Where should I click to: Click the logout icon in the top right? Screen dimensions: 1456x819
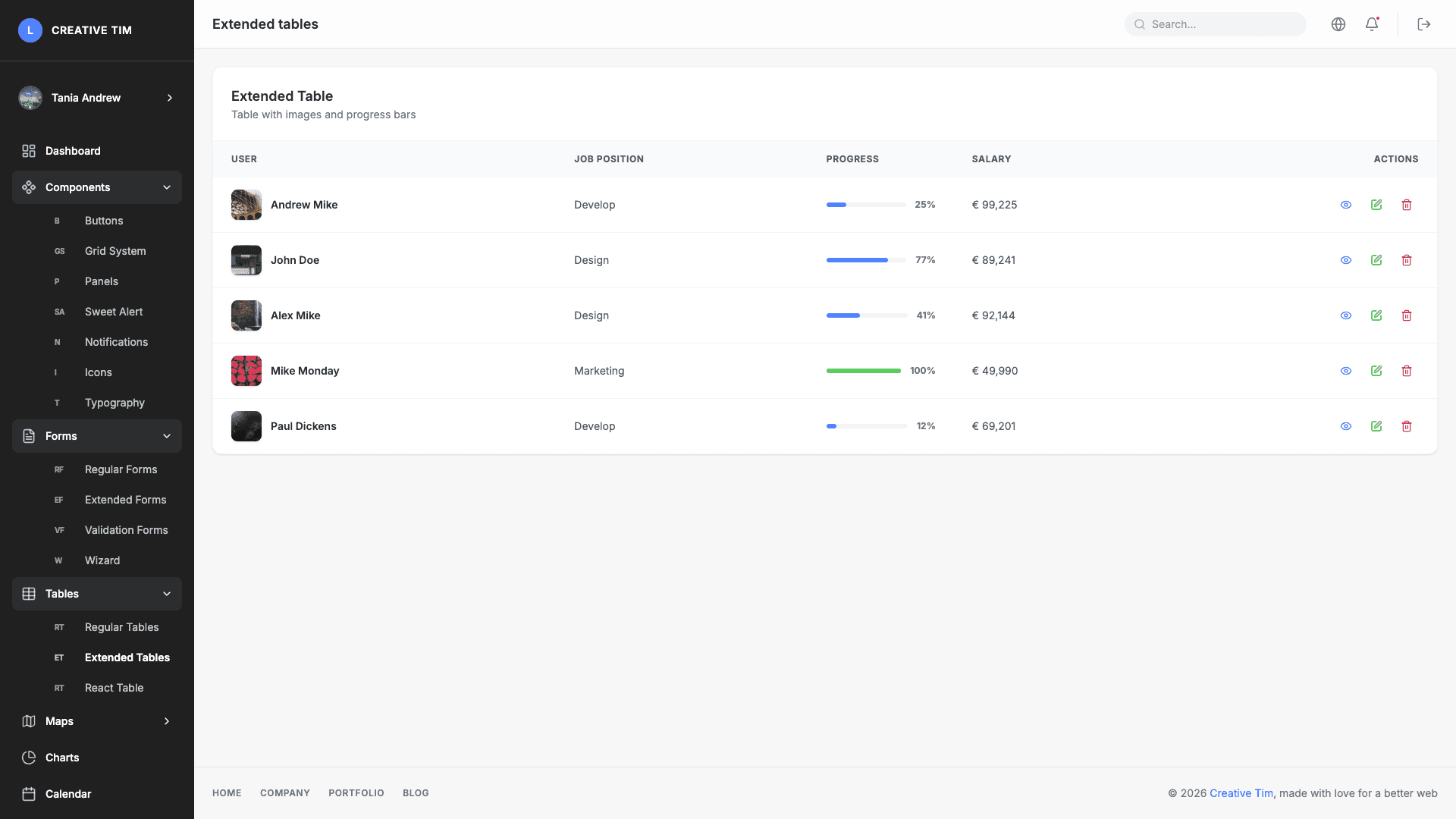pos(1424,24)
